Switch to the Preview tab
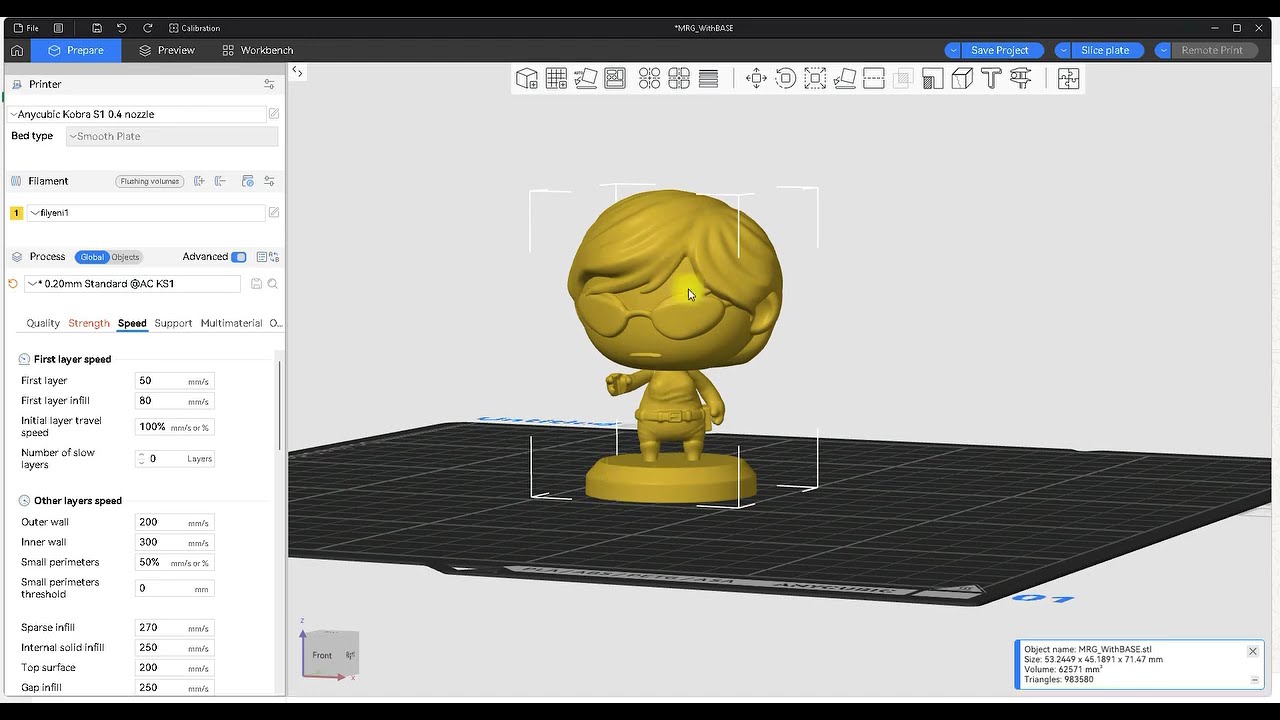The image size is (1280, 720). [x=167, y=50]
